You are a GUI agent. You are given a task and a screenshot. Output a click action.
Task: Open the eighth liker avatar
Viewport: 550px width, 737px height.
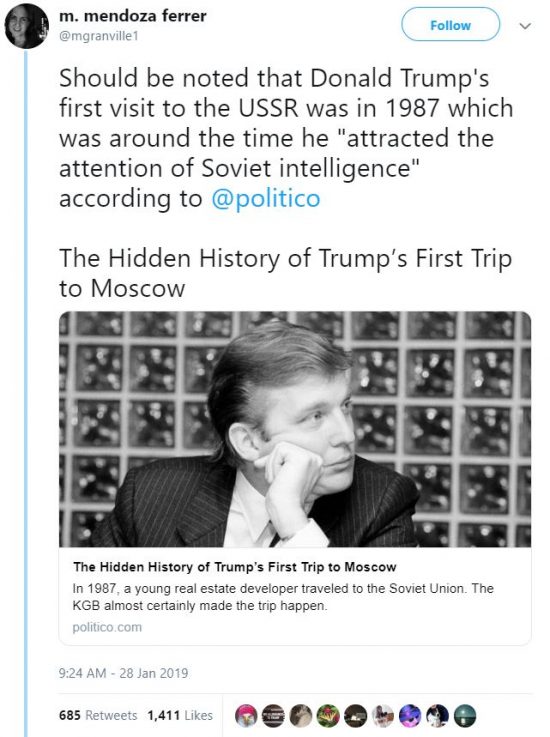[x=438, y=715]
